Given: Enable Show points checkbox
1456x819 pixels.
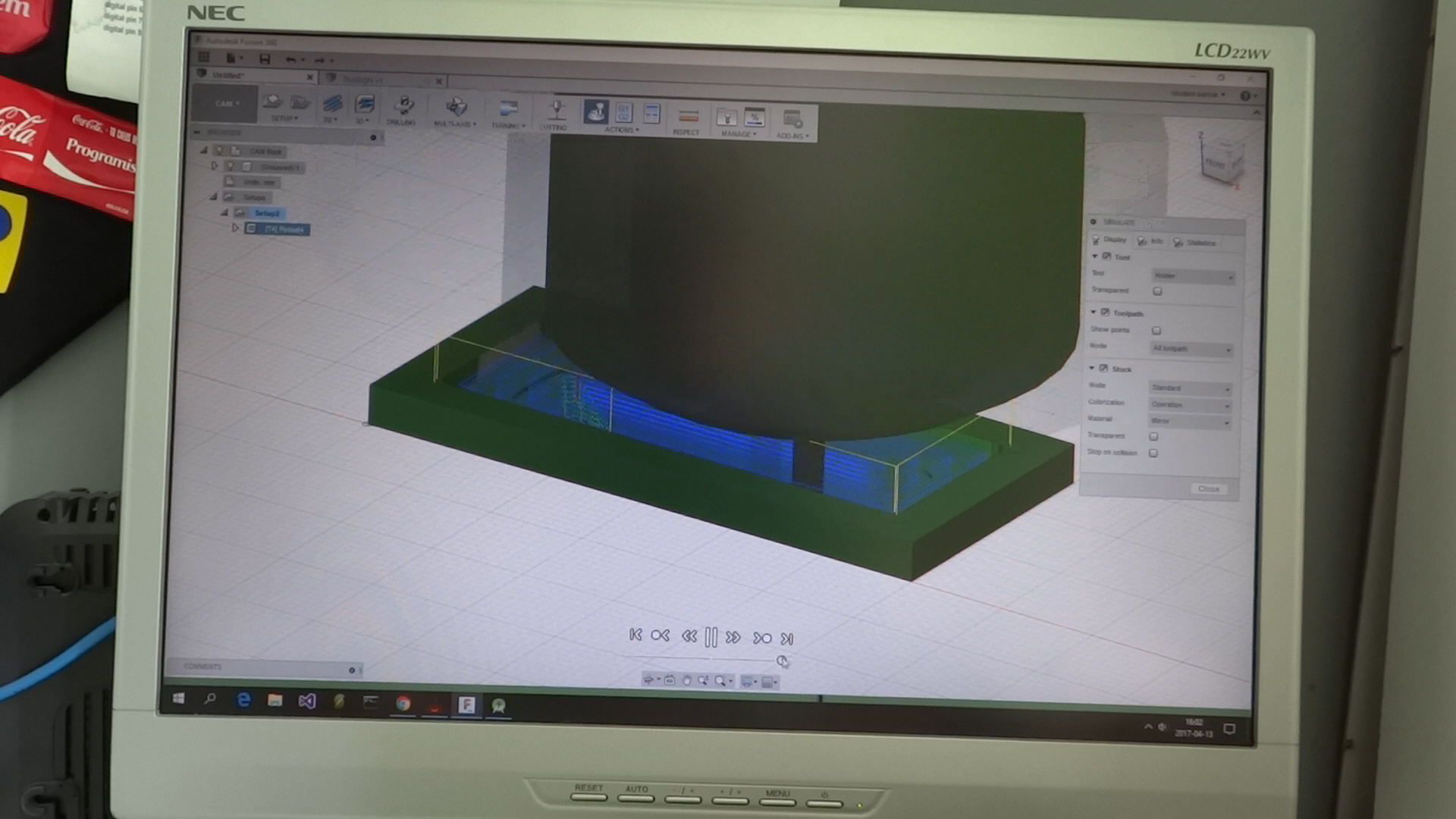Looking at the screenshot, I should click(x=1156, y=331).
